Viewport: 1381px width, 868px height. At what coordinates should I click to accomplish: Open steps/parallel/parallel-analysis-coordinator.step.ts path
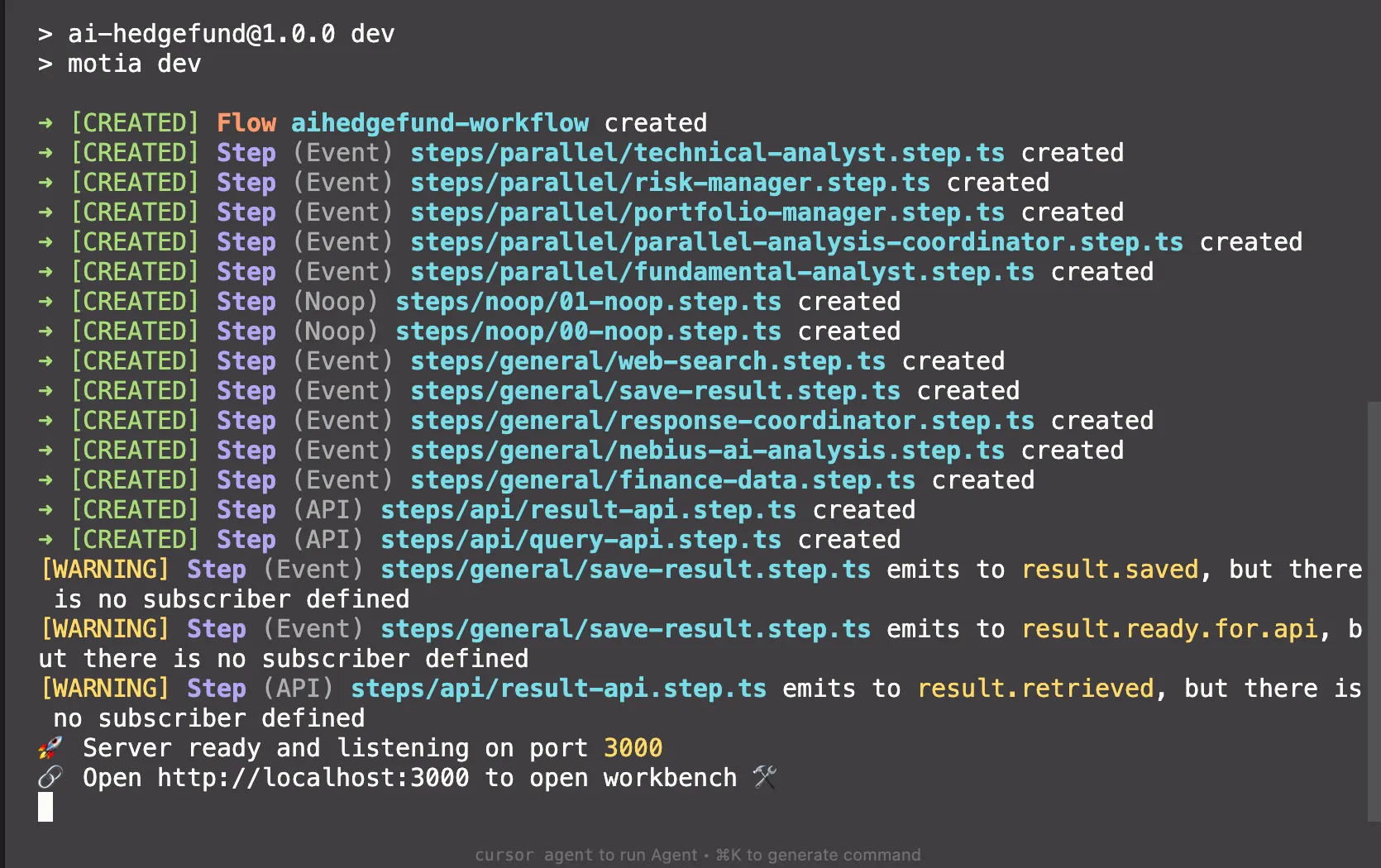[x=796, y=242]
